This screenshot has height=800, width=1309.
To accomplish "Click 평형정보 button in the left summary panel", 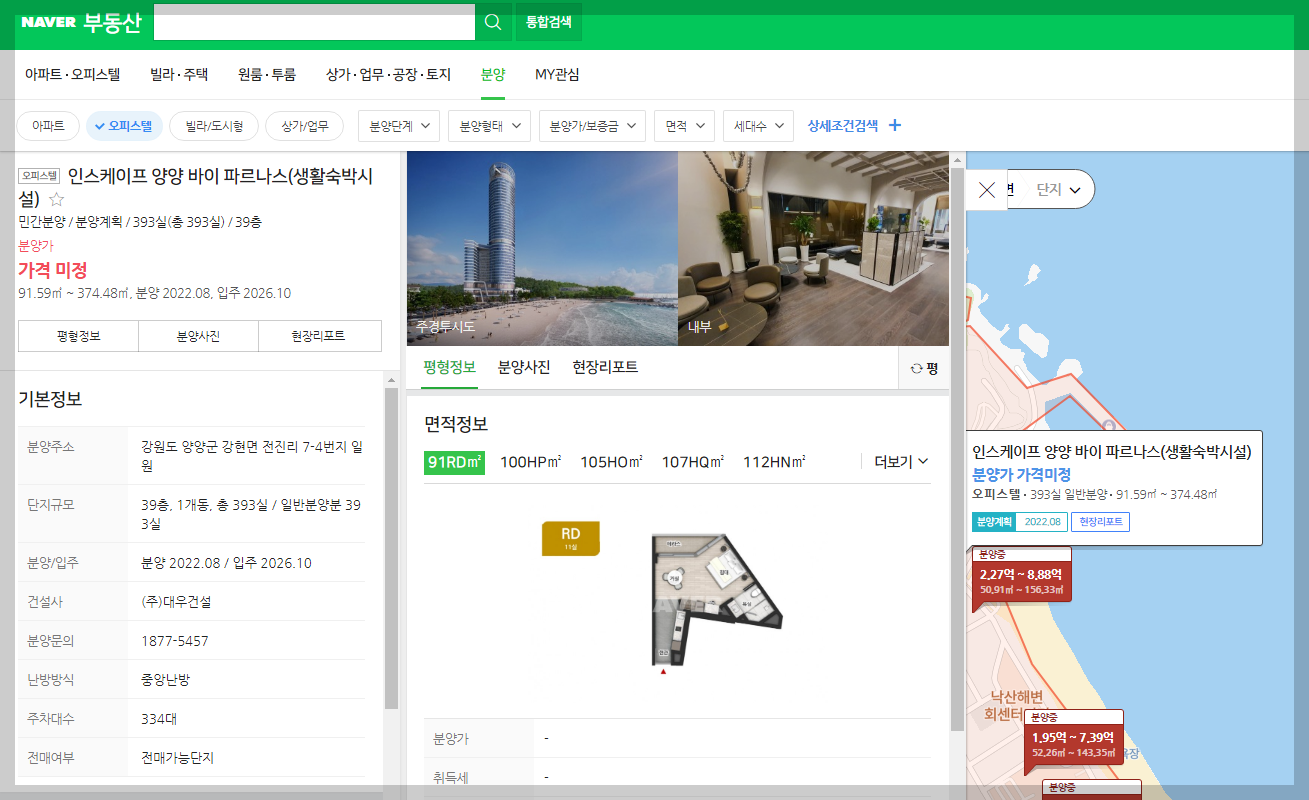I will click(78, 336).
